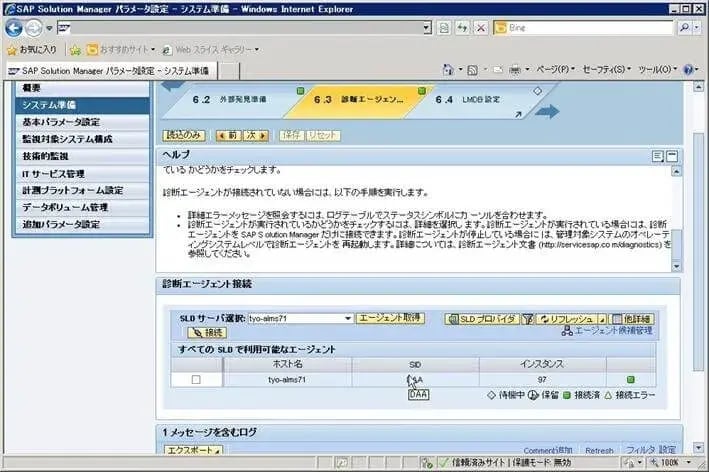Image resolution: width=709 pixels, height=472 pixels.
Task: Open 計測プラットフォーム設定 navigation item
Action: [82, 190]
